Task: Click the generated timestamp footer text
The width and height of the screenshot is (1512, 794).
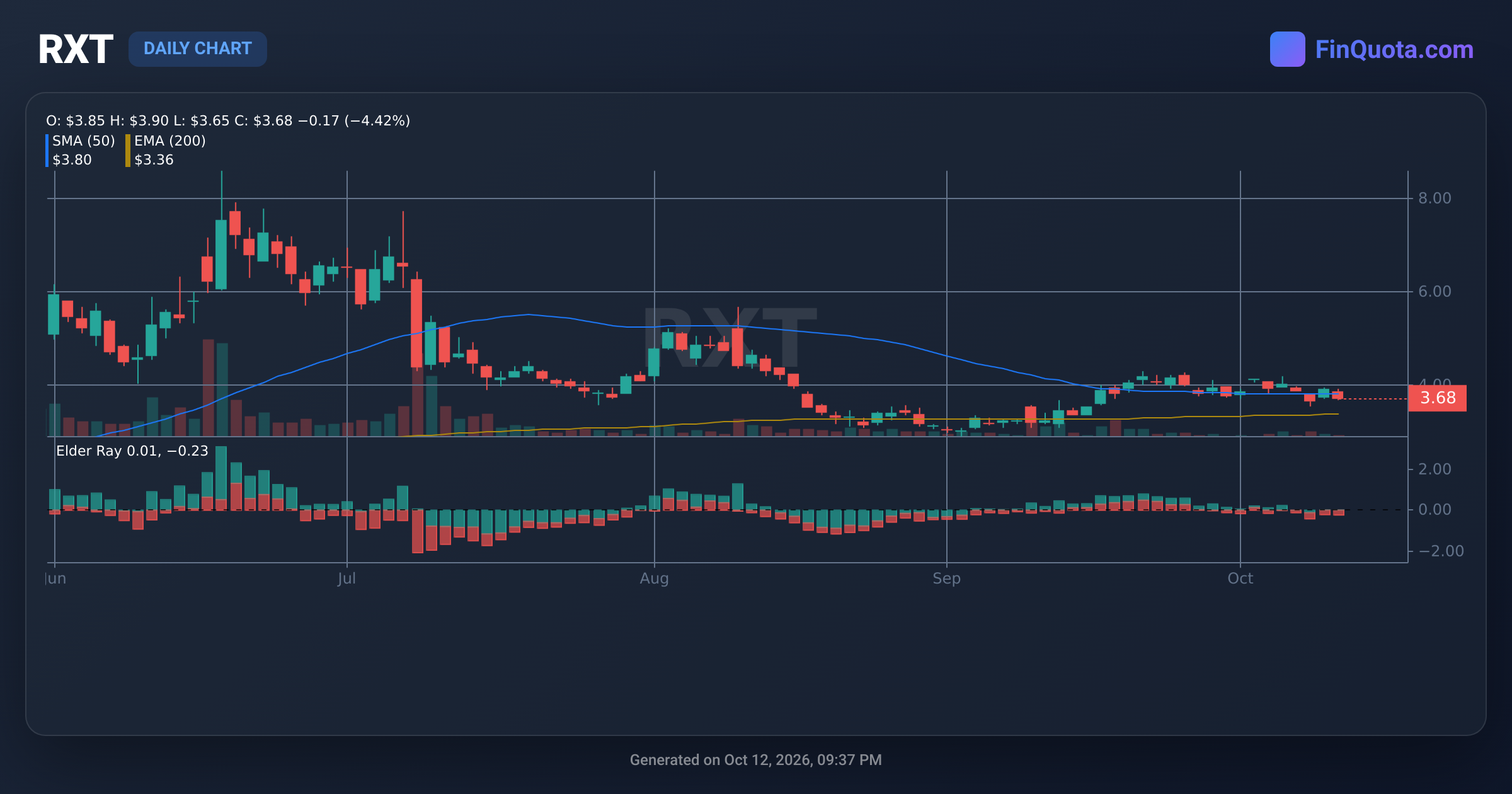Action: (x=756, y=760)
